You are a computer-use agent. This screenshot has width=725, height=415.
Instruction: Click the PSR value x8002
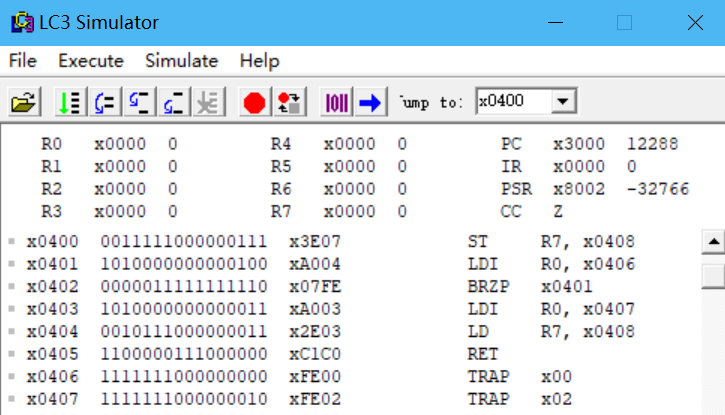(579, 189)
